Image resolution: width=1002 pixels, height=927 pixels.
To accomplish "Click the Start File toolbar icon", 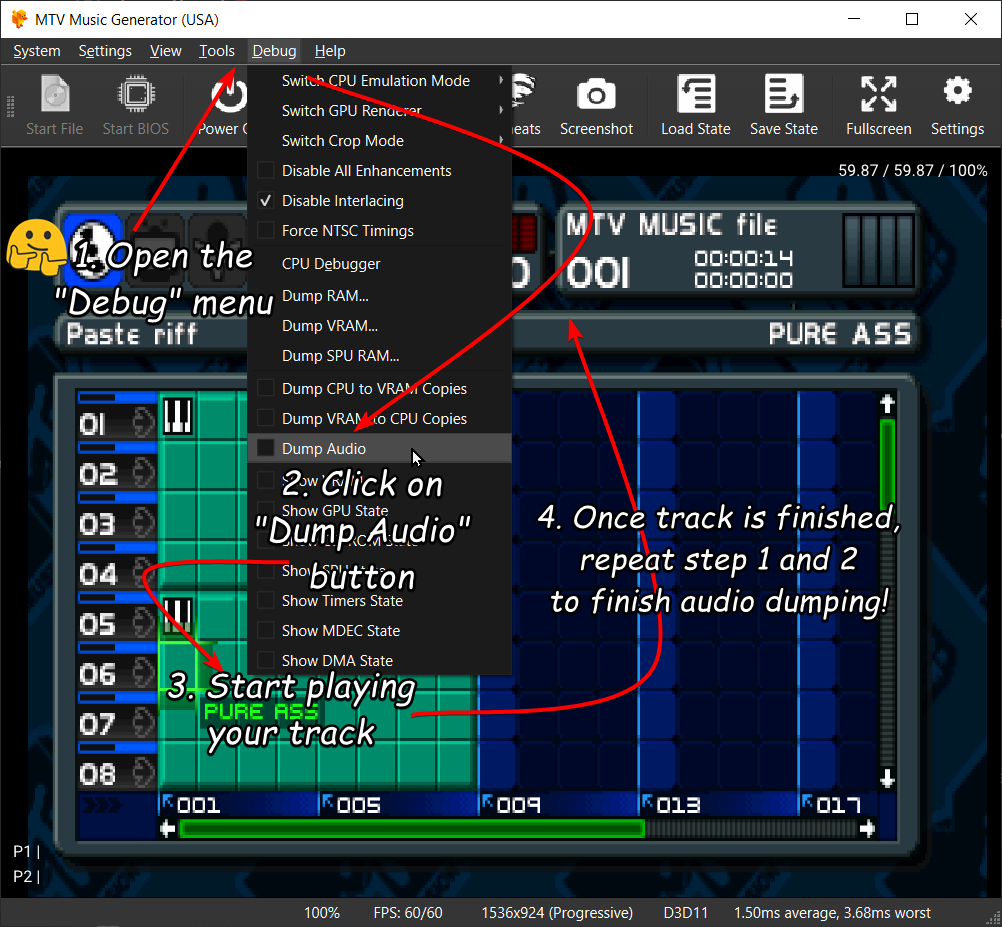I will [54, 95].
